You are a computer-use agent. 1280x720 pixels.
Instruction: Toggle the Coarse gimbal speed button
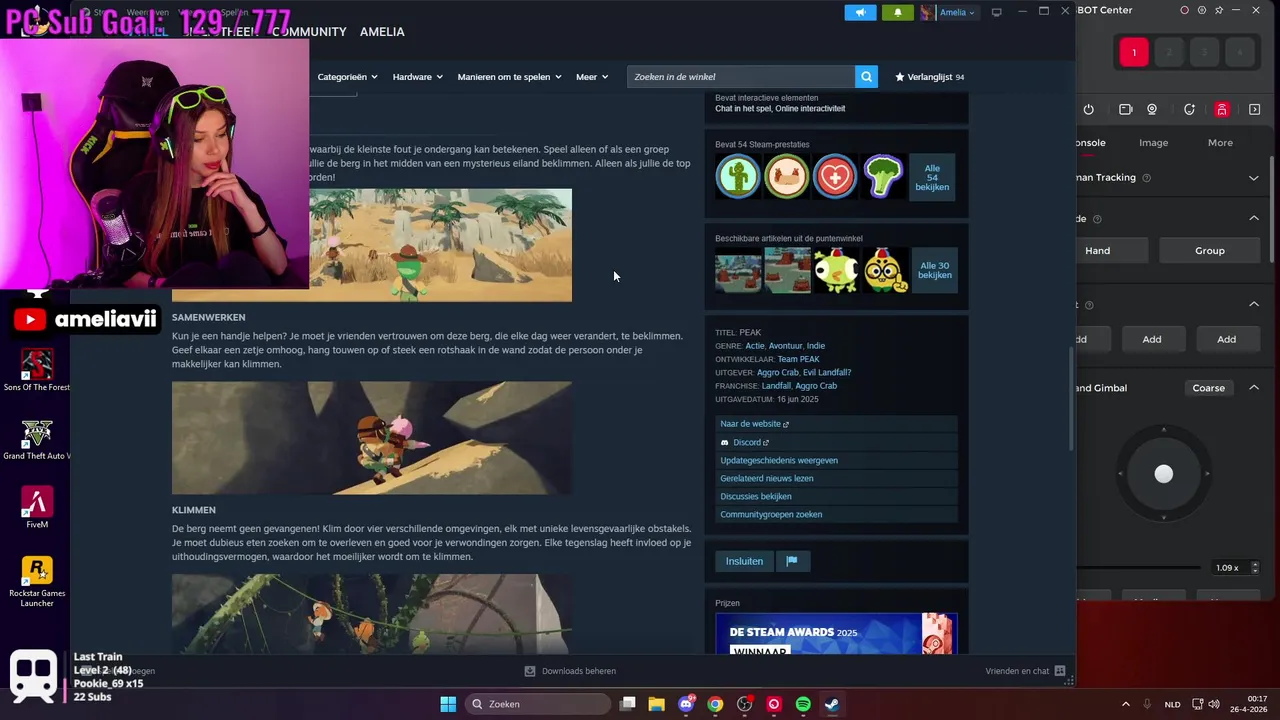pos(1208,388)
